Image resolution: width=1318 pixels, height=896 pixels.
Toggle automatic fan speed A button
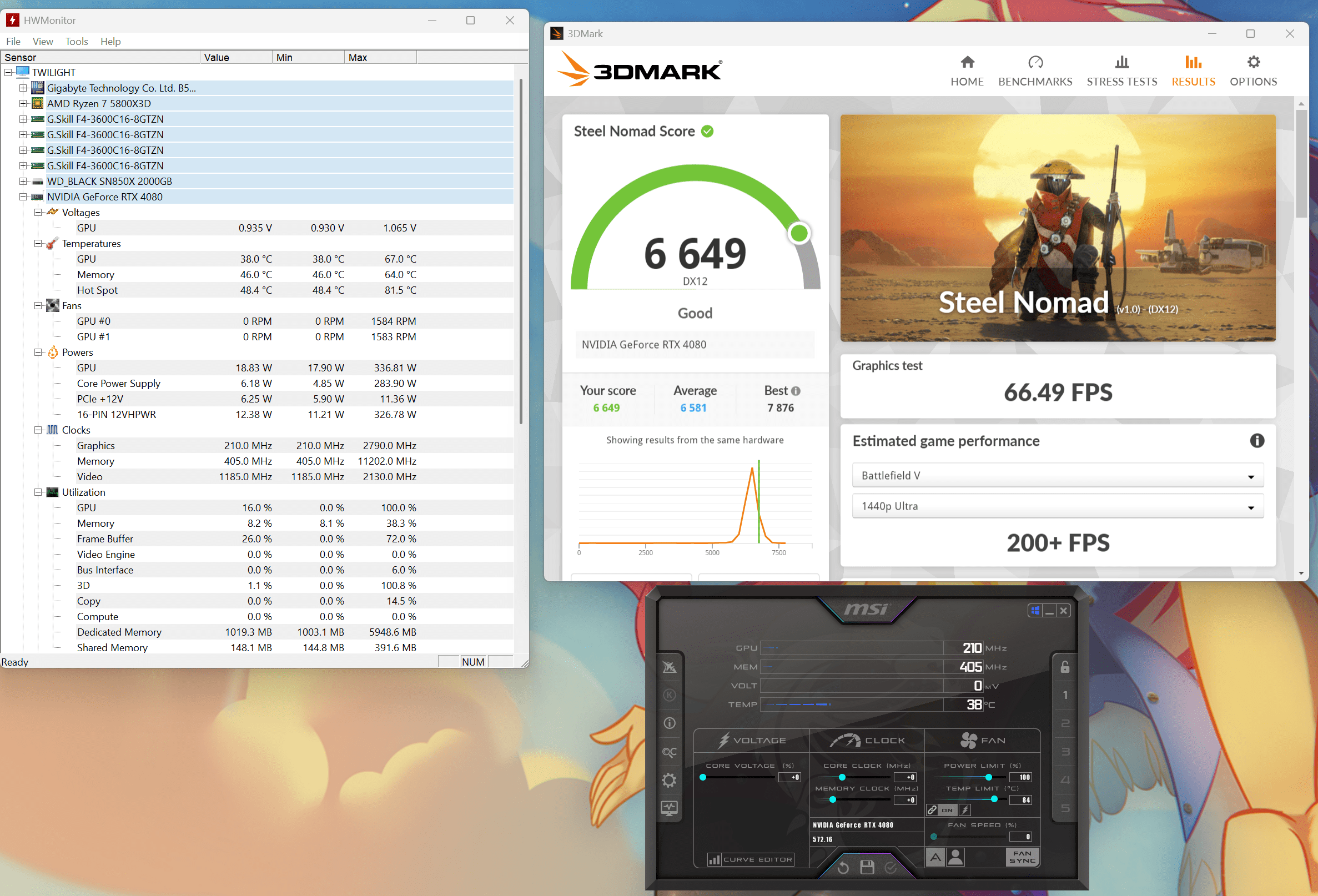point(935,857)
